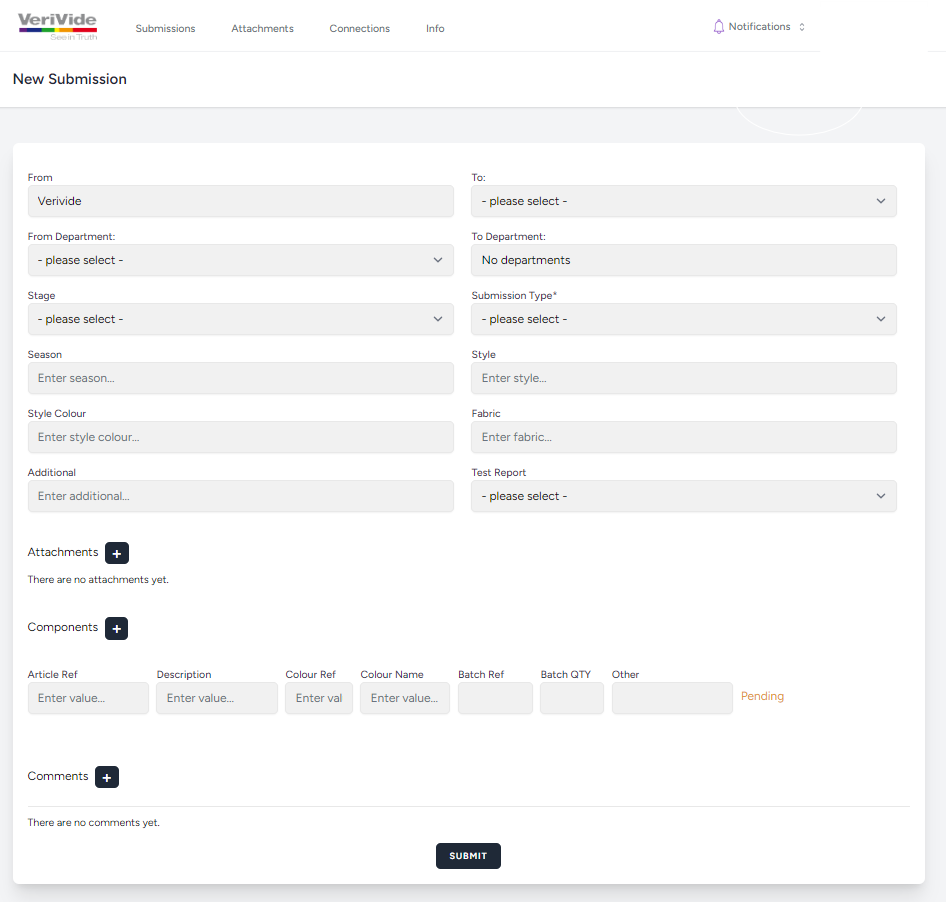The width and height of the screenshot is (946, 902).
Task: Select a Submission Type from dropdown
Action: [x=683, y=319]
